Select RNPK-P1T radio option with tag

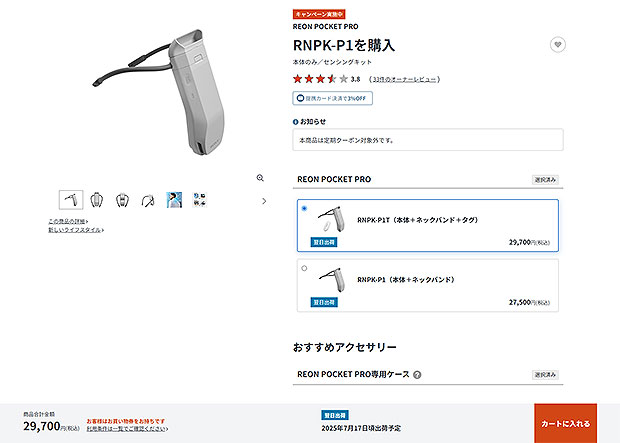304,208
